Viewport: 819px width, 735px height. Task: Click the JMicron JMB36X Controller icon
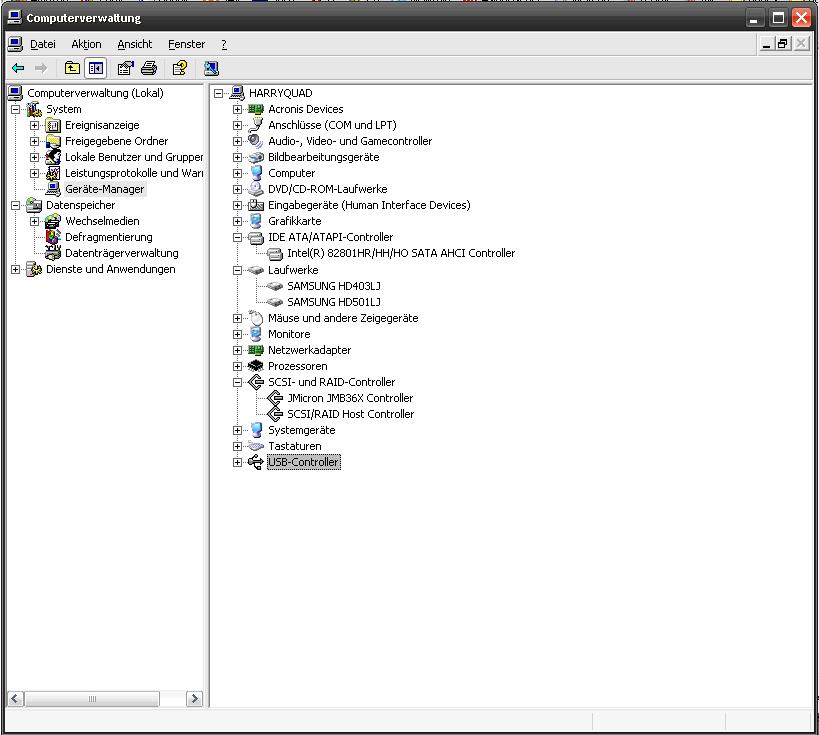275,398
